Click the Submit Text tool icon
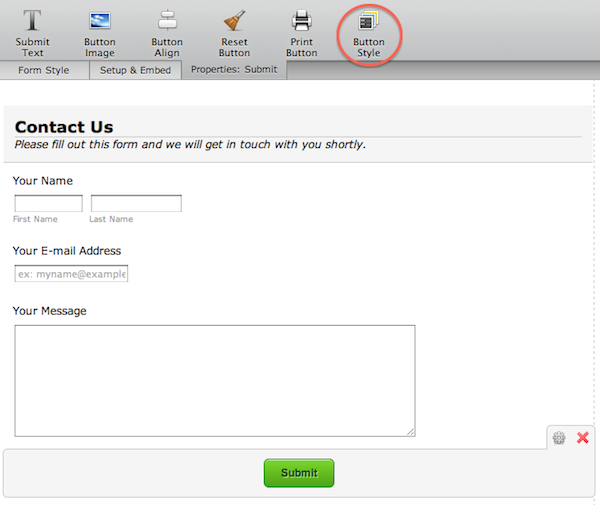The image size is (600, 505). coord(32,21)
